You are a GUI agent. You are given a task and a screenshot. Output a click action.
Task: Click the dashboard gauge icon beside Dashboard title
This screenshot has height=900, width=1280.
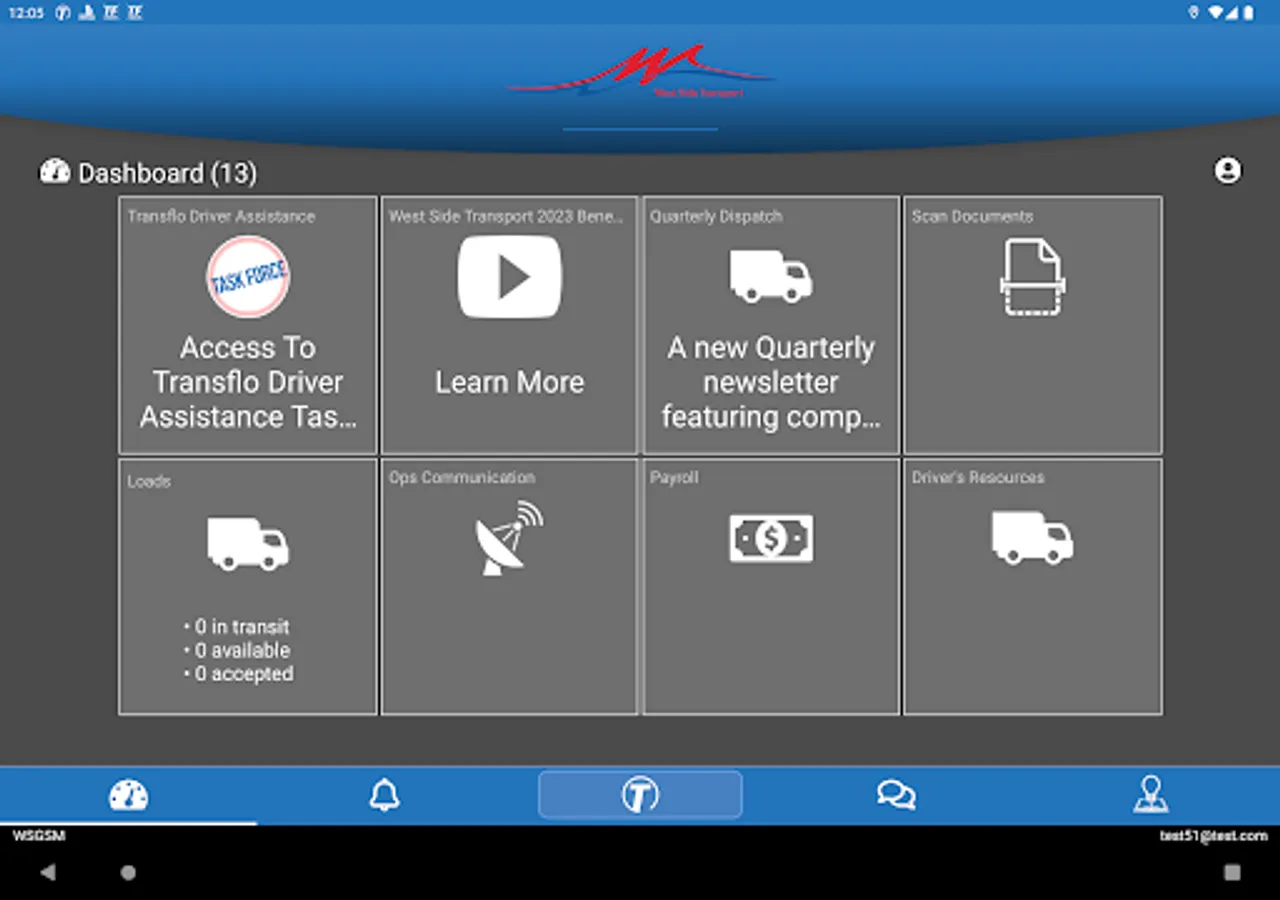click(x=54, y=172)
